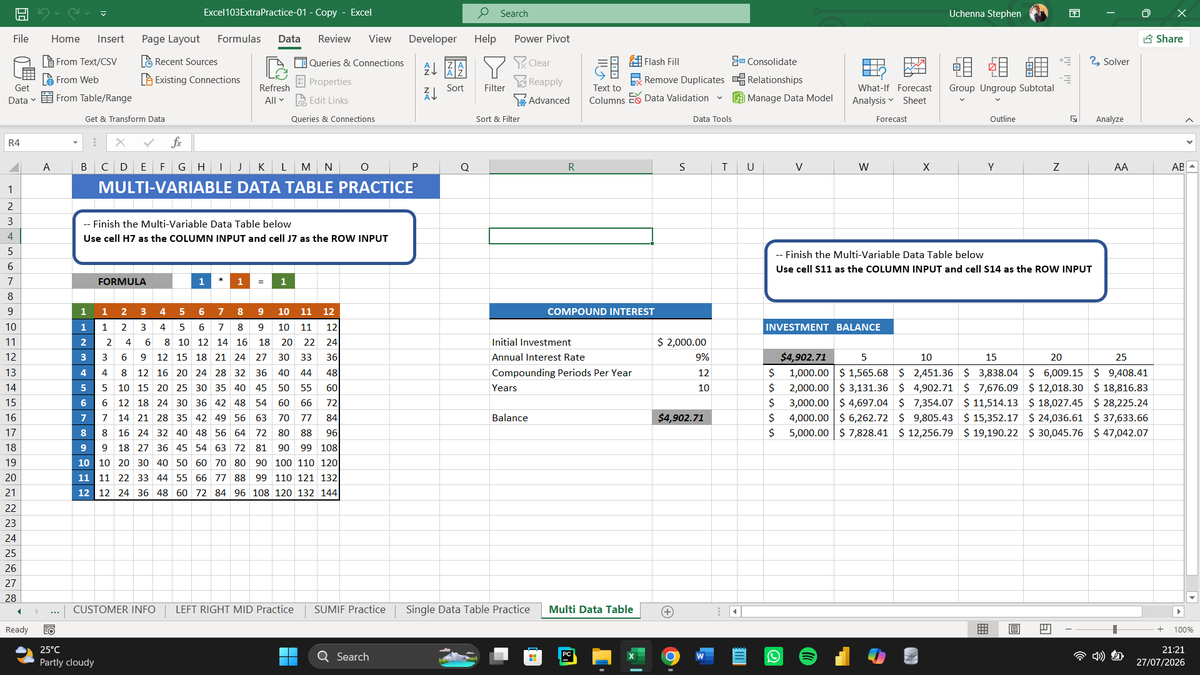This screenshot has height=675, width=1200.
Task: Customize Quick Access Toolbar dropdown
Action: point(102,14)
